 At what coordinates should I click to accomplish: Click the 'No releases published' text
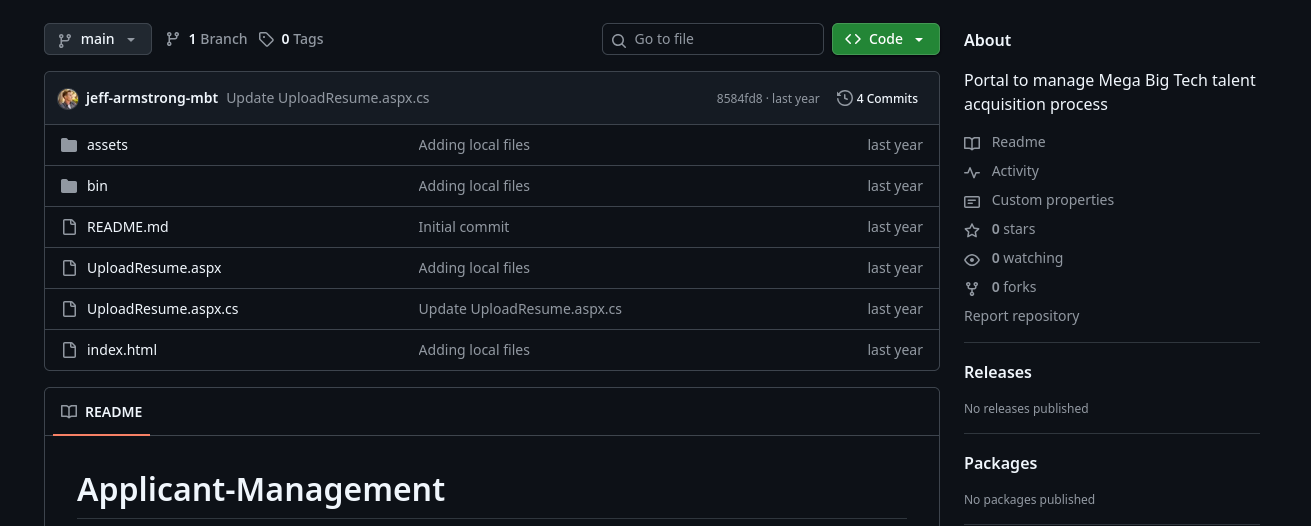tap(1026, 408)
